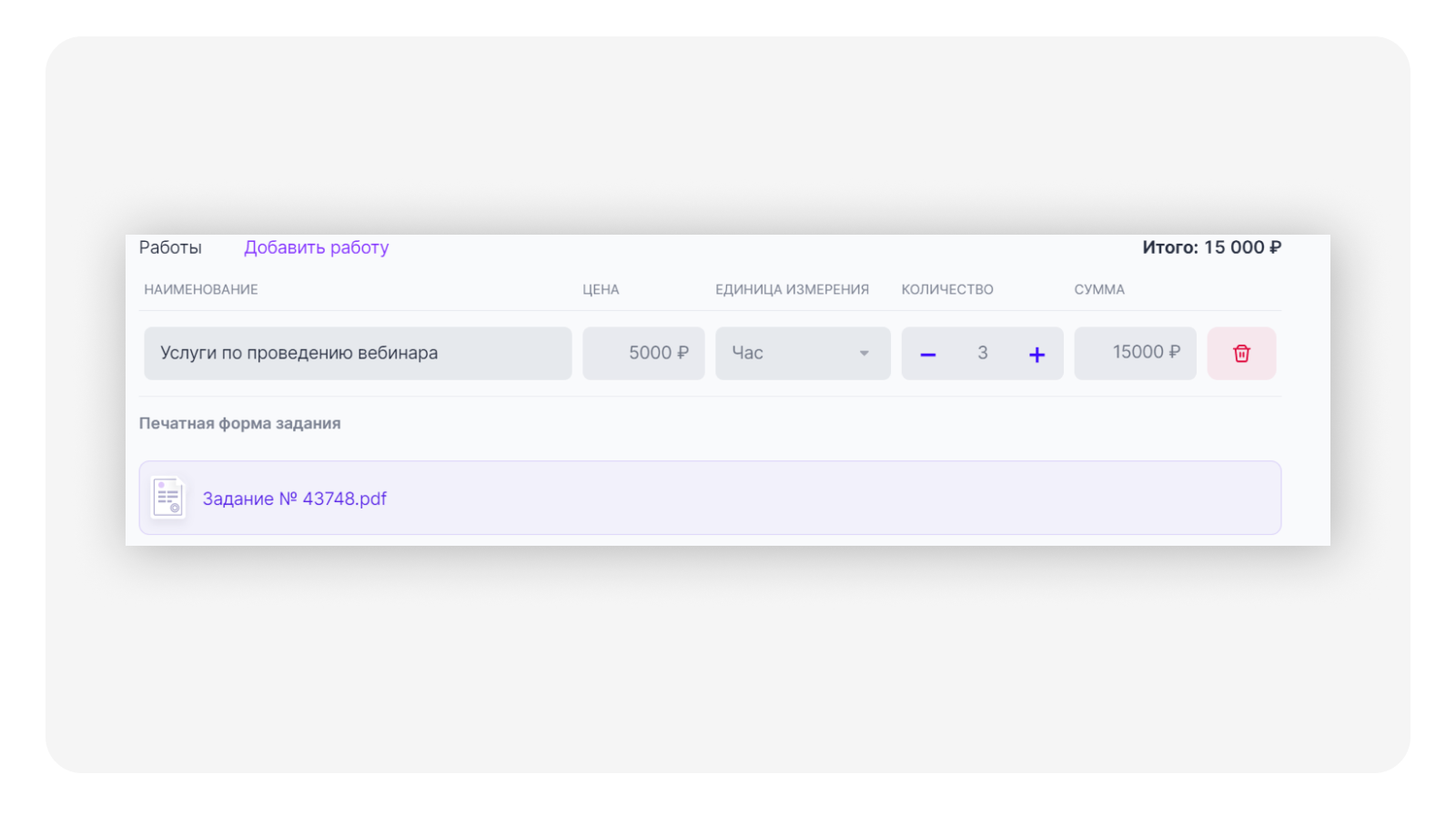The image size is (1456, 815).
Task: Open the "Задание № 43748.pdf" file link
Action: click(294, 498)
